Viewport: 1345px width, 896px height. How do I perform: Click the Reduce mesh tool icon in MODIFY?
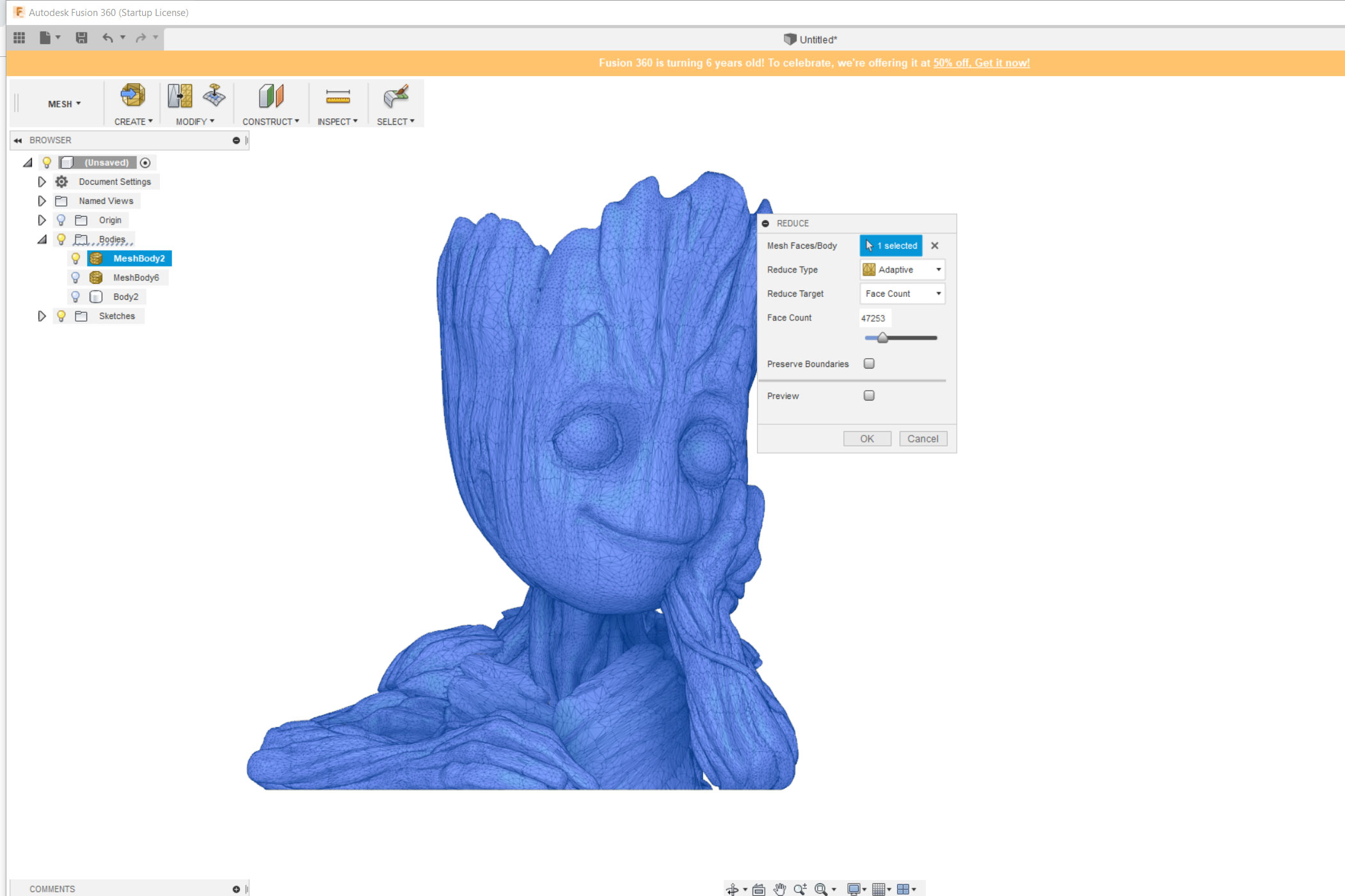pos(180,97)
